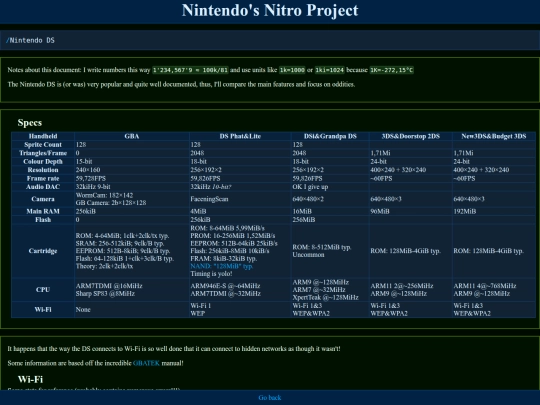Screen dimensions: 540x405
Task: Click the CPU row label
Action: click(x=43, y=290)
